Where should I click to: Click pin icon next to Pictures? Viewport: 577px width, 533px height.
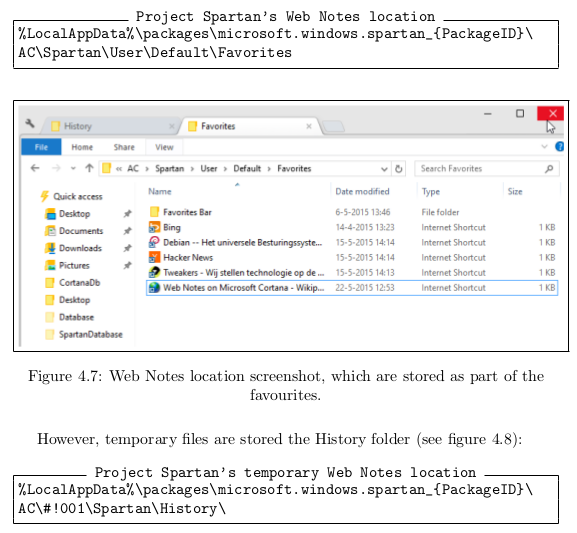point(127,265)
